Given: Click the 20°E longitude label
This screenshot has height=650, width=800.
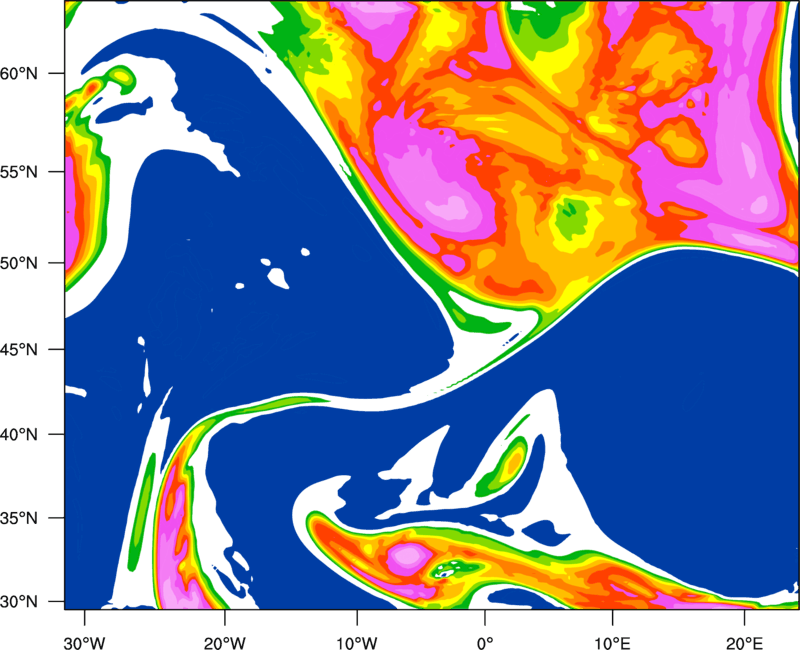Looking at the screenshot, I should coord(744,643).
